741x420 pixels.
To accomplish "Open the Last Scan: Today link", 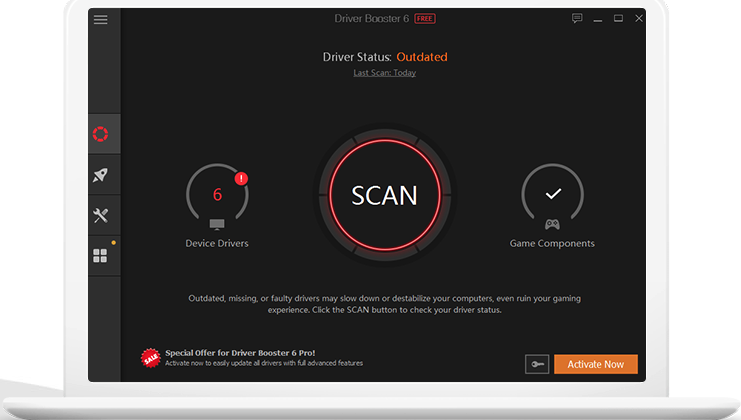I will [385, 73].
